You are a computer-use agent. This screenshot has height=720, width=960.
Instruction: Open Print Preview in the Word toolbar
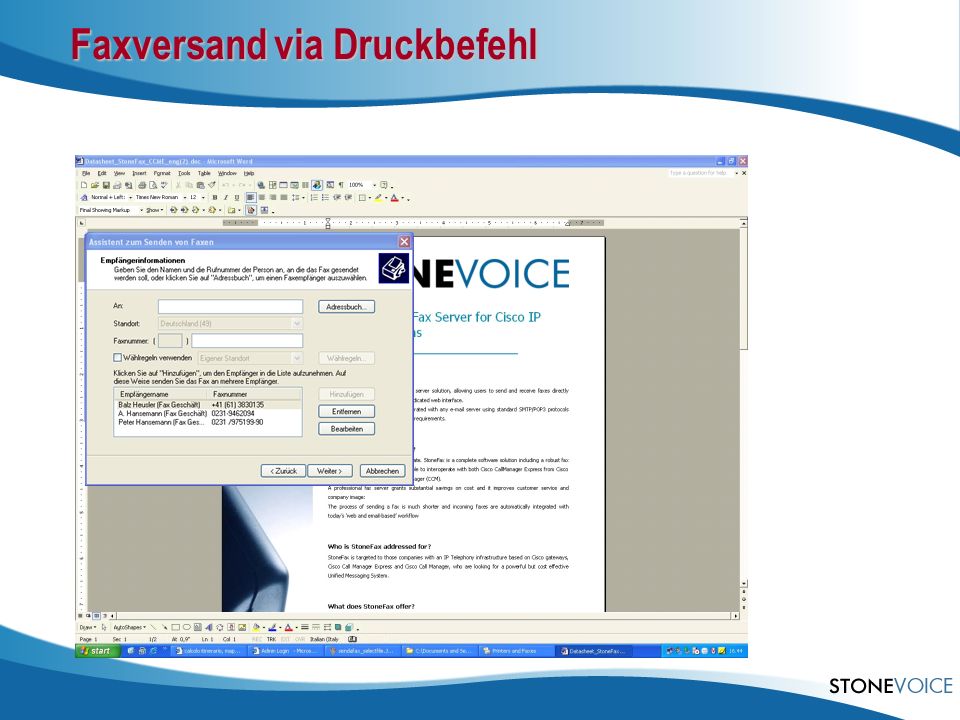tap(153, 185)
